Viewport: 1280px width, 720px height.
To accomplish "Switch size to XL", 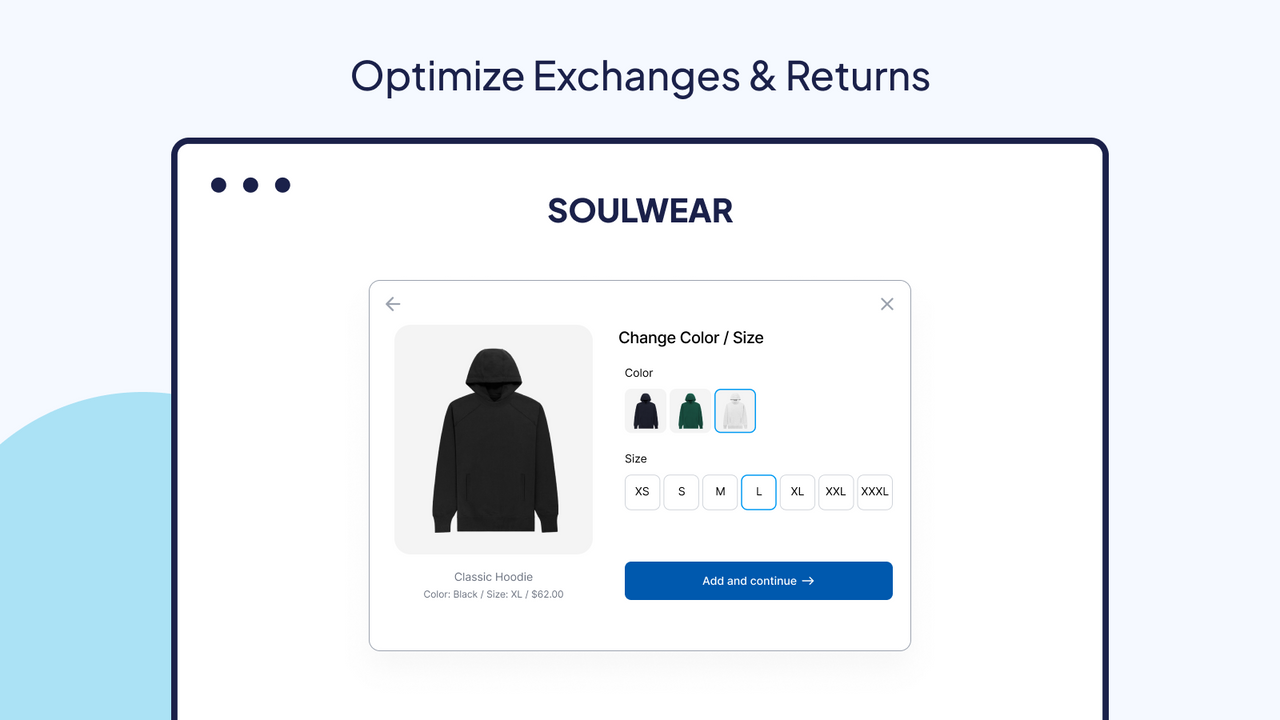I will tap(797, 492).
